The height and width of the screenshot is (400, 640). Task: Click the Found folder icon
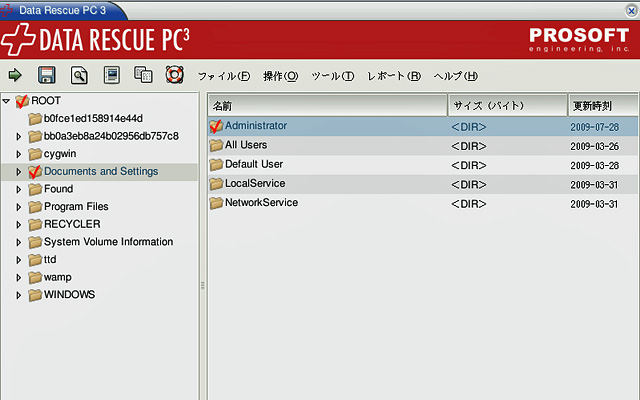(35, 189)
